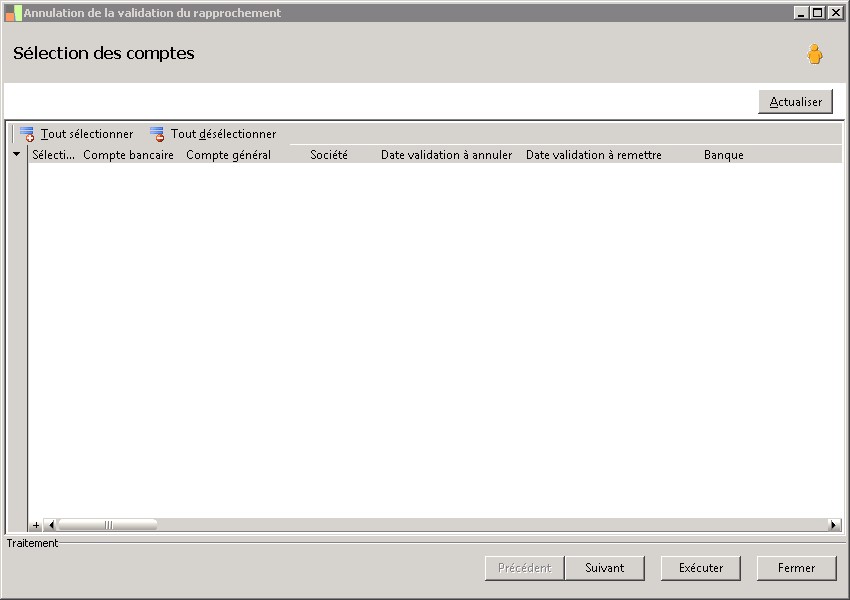Screen dimensions: 850x600
Task: Click the orange user figure icon
Action: (814, 54)
